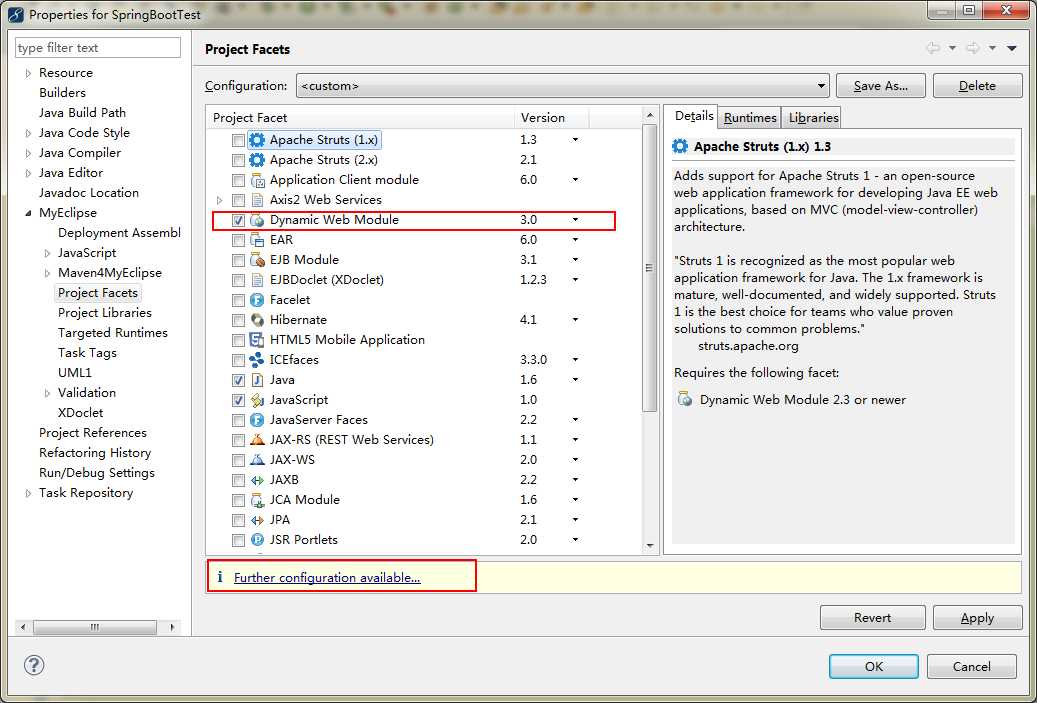
Task: Expand the Axis2 Web Services tree node
Action: click(220, 200)
